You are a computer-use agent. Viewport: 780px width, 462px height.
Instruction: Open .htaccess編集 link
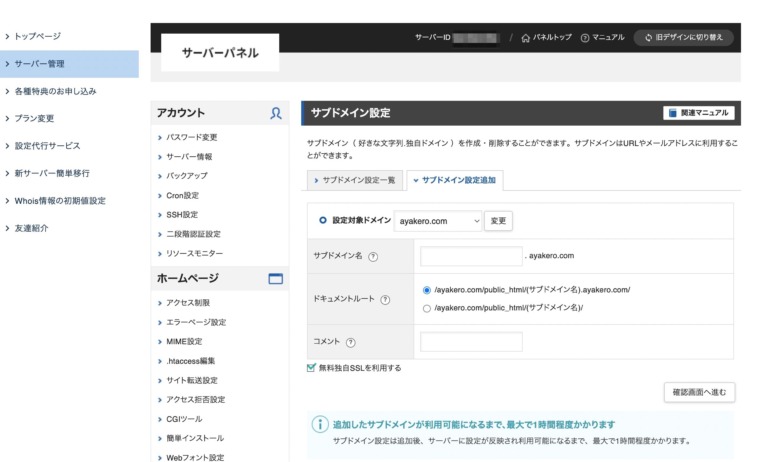tap(191, 361)
